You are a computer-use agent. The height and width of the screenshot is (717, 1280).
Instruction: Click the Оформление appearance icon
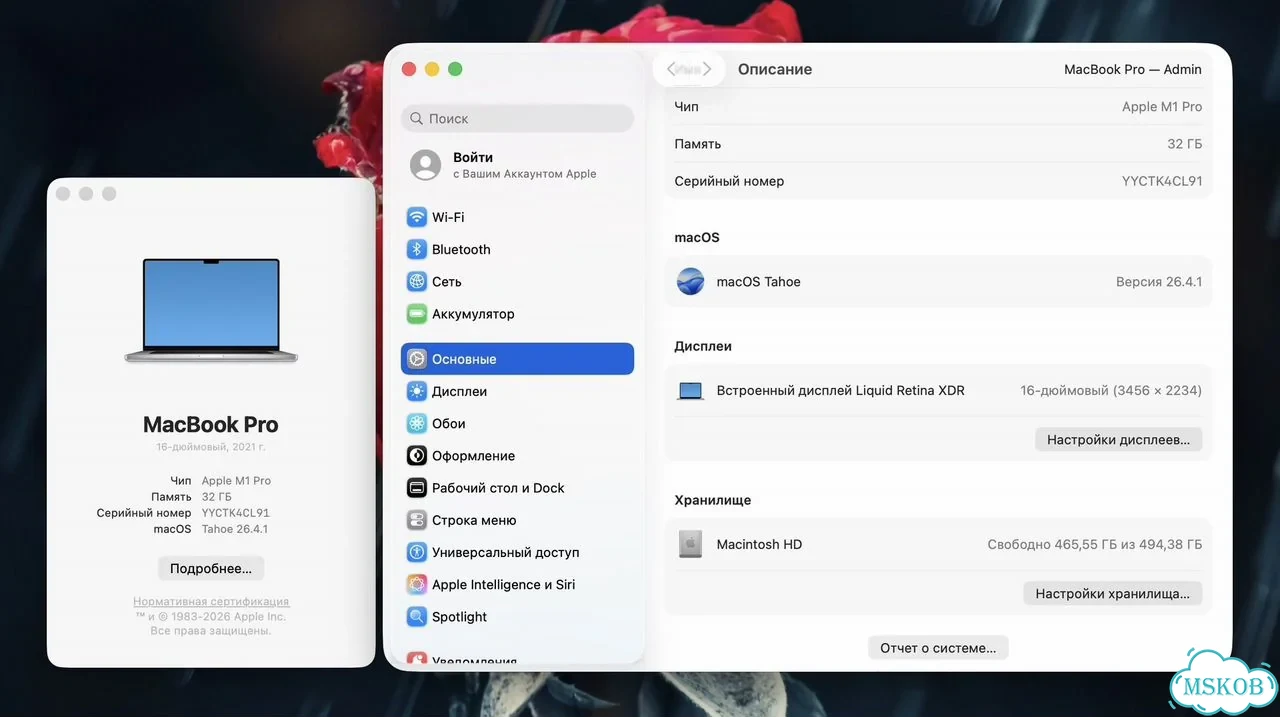click(x=417, y=456)
